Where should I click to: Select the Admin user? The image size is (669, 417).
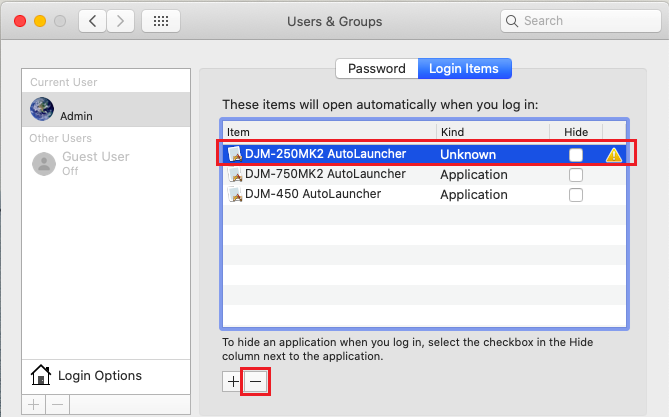click(106, 109)
